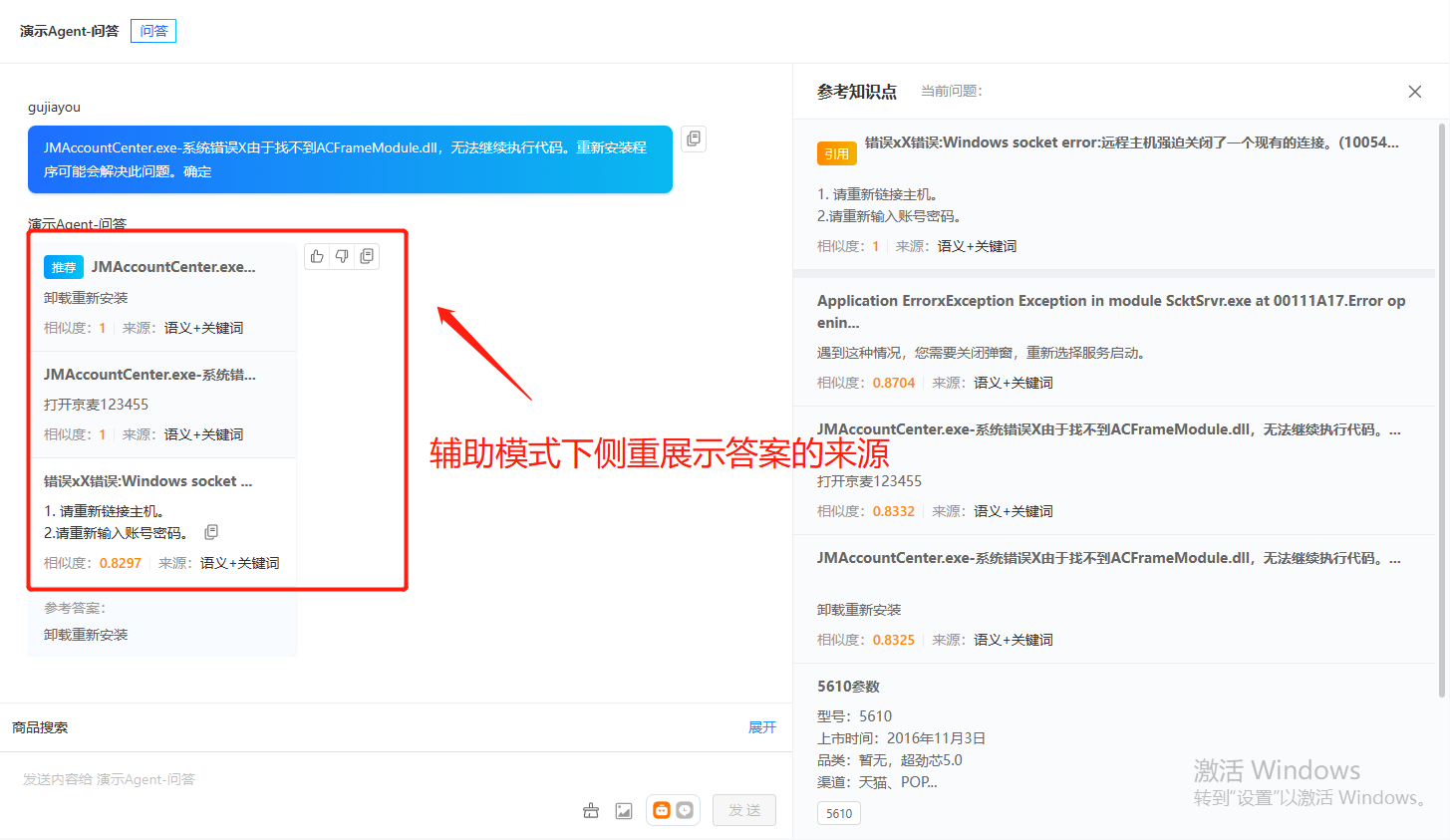Screen dimensions: 1450x840
Task: Focus the message input field
Action: click(x=396, y=779)
